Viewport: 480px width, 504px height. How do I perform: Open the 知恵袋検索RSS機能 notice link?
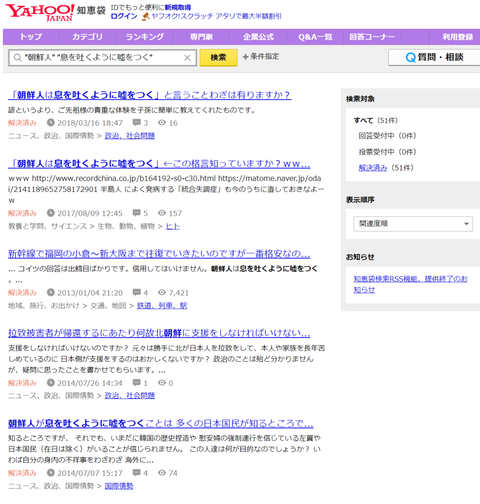[410, 284]
